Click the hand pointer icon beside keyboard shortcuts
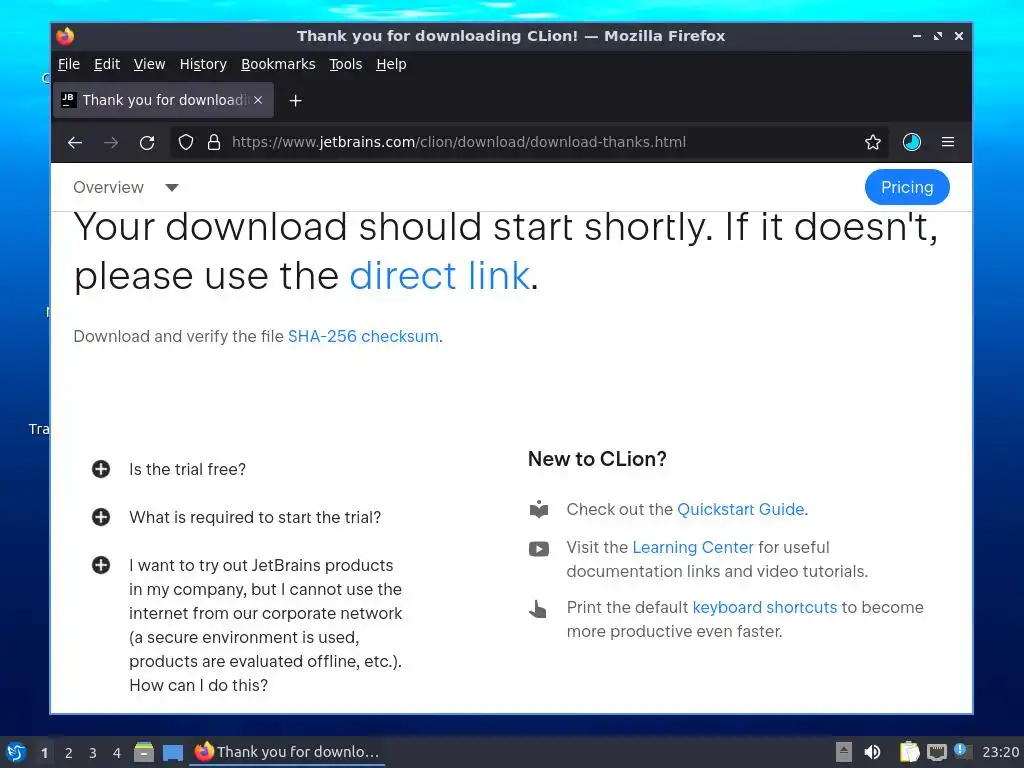The width and height of the screenshot is (1024, 768). (537, 609)
